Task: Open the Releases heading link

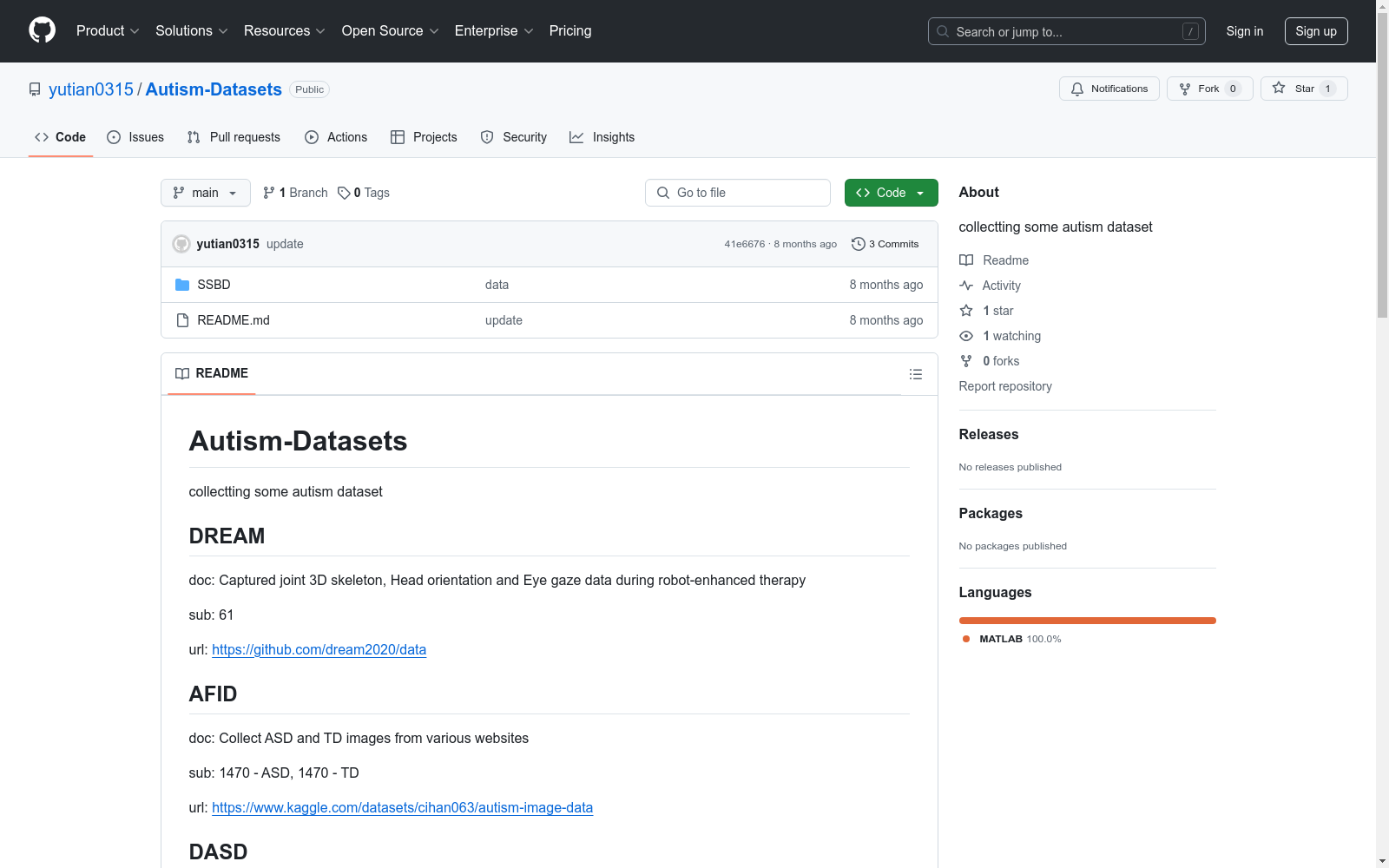Action: point(989,434)
